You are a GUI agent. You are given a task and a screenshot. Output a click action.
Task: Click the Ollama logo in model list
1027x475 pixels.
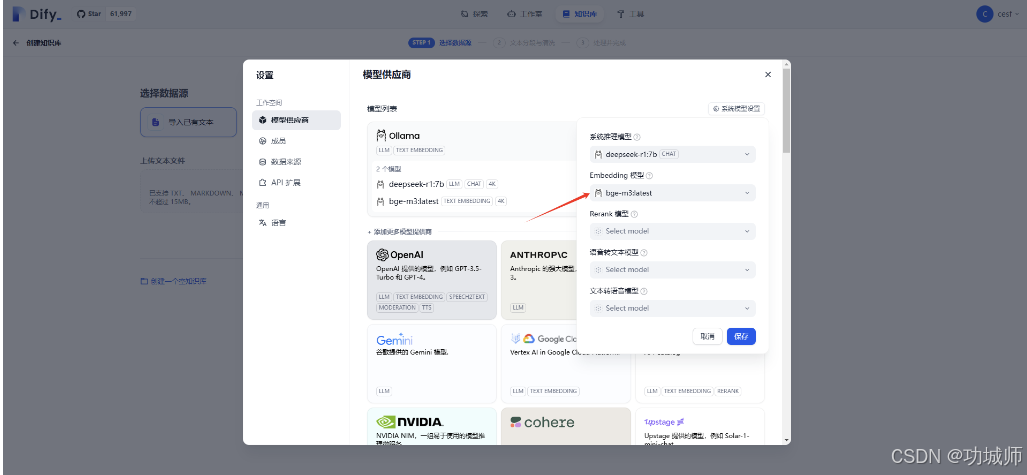pos(398,136)
